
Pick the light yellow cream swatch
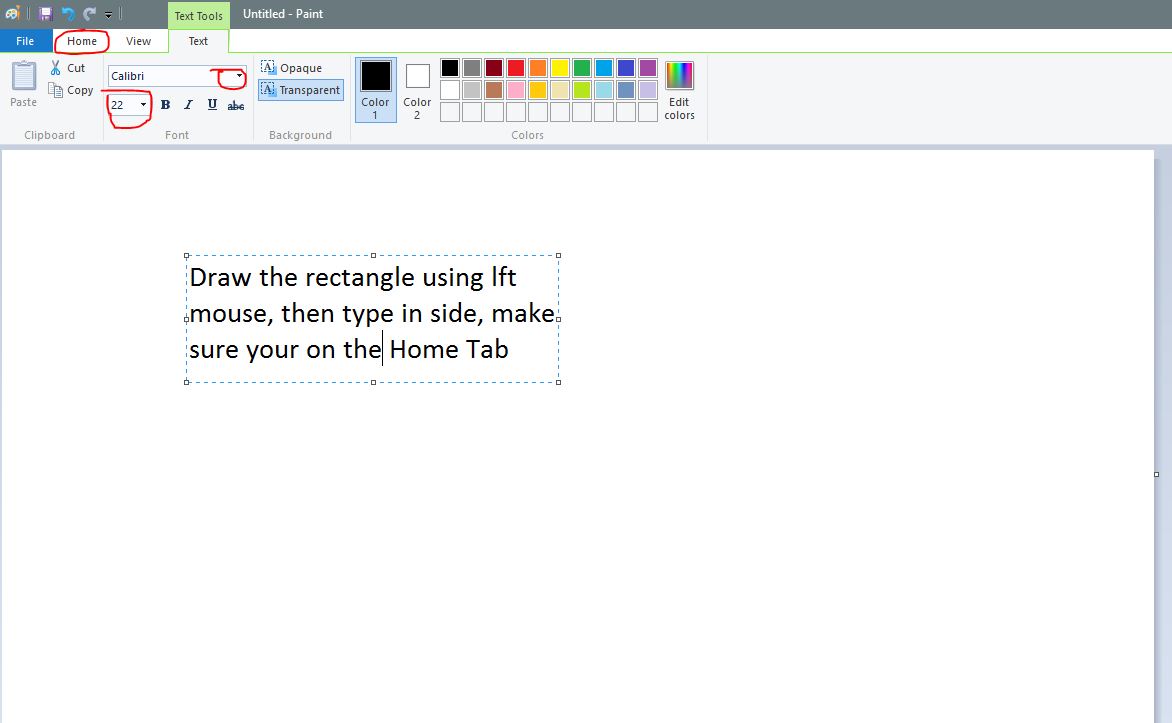pyautogui.click(x=560, y=90)
